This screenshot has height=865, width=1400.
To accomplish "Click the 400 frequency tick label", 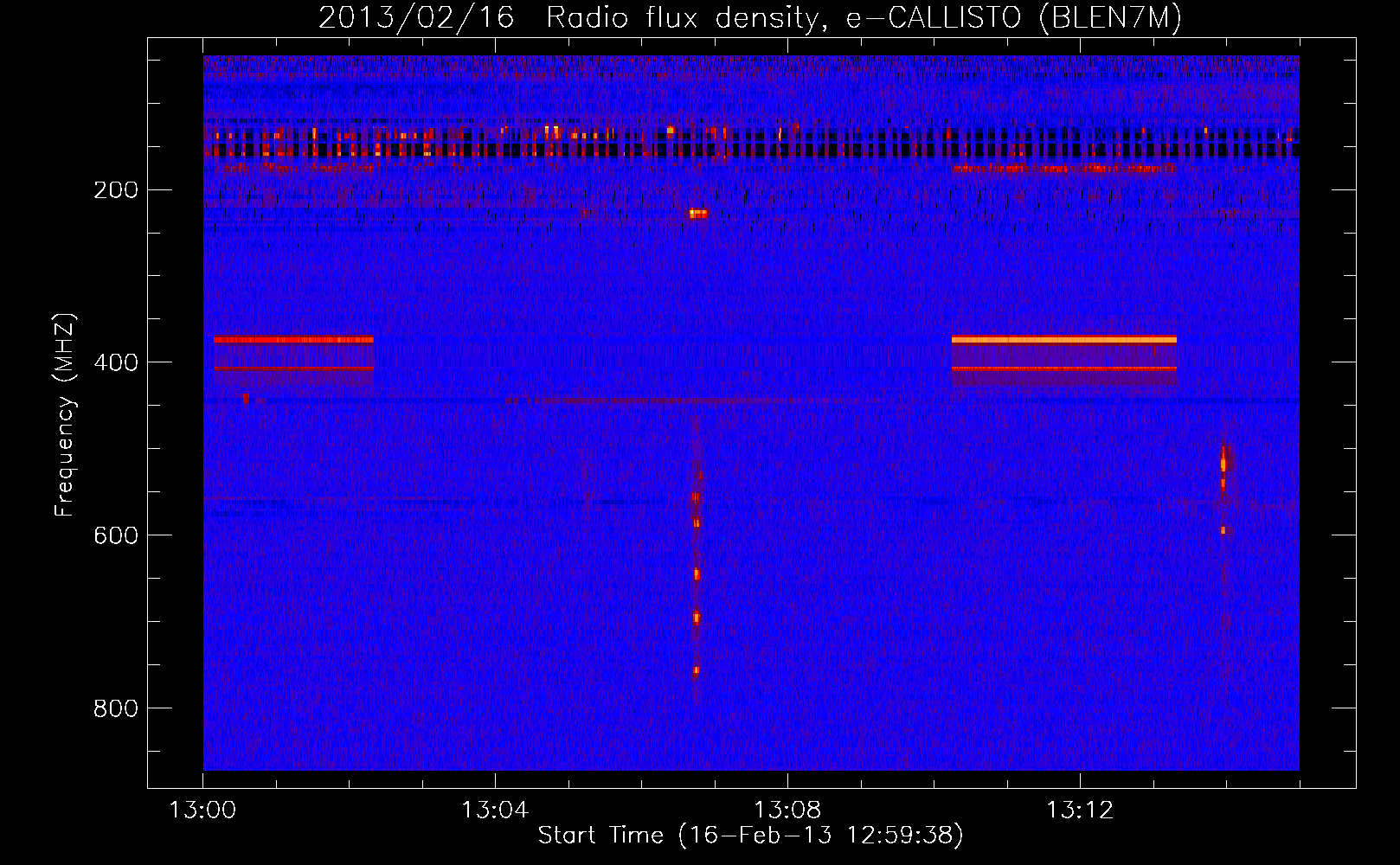I will click(x=115, y=362).
